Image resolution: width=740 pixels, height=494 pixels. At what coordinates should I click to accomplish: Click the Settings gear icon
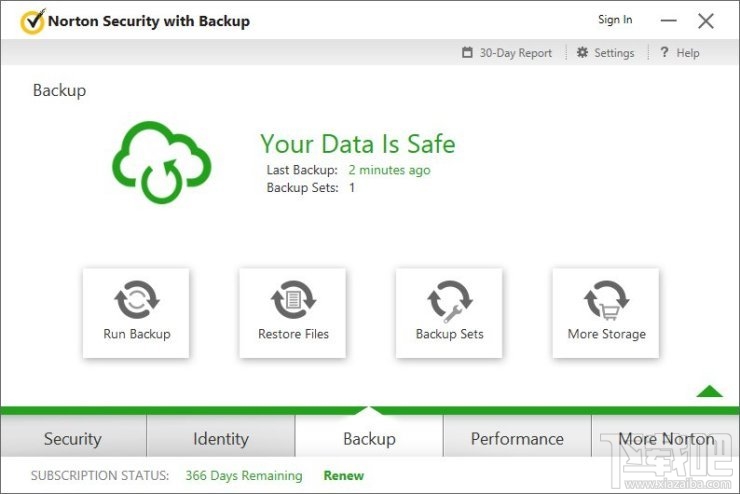click(582, 52)
